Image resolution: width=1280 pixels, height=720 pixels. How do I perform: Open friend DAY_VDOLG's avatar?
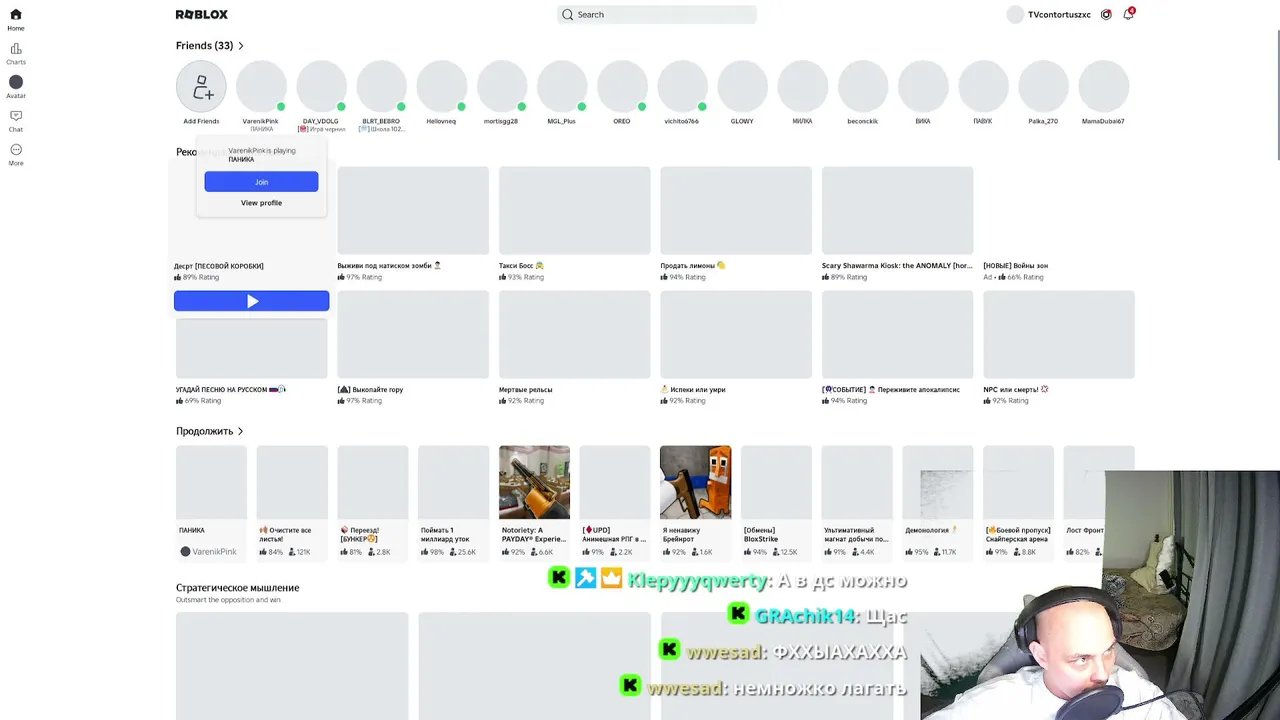point(321,86)
